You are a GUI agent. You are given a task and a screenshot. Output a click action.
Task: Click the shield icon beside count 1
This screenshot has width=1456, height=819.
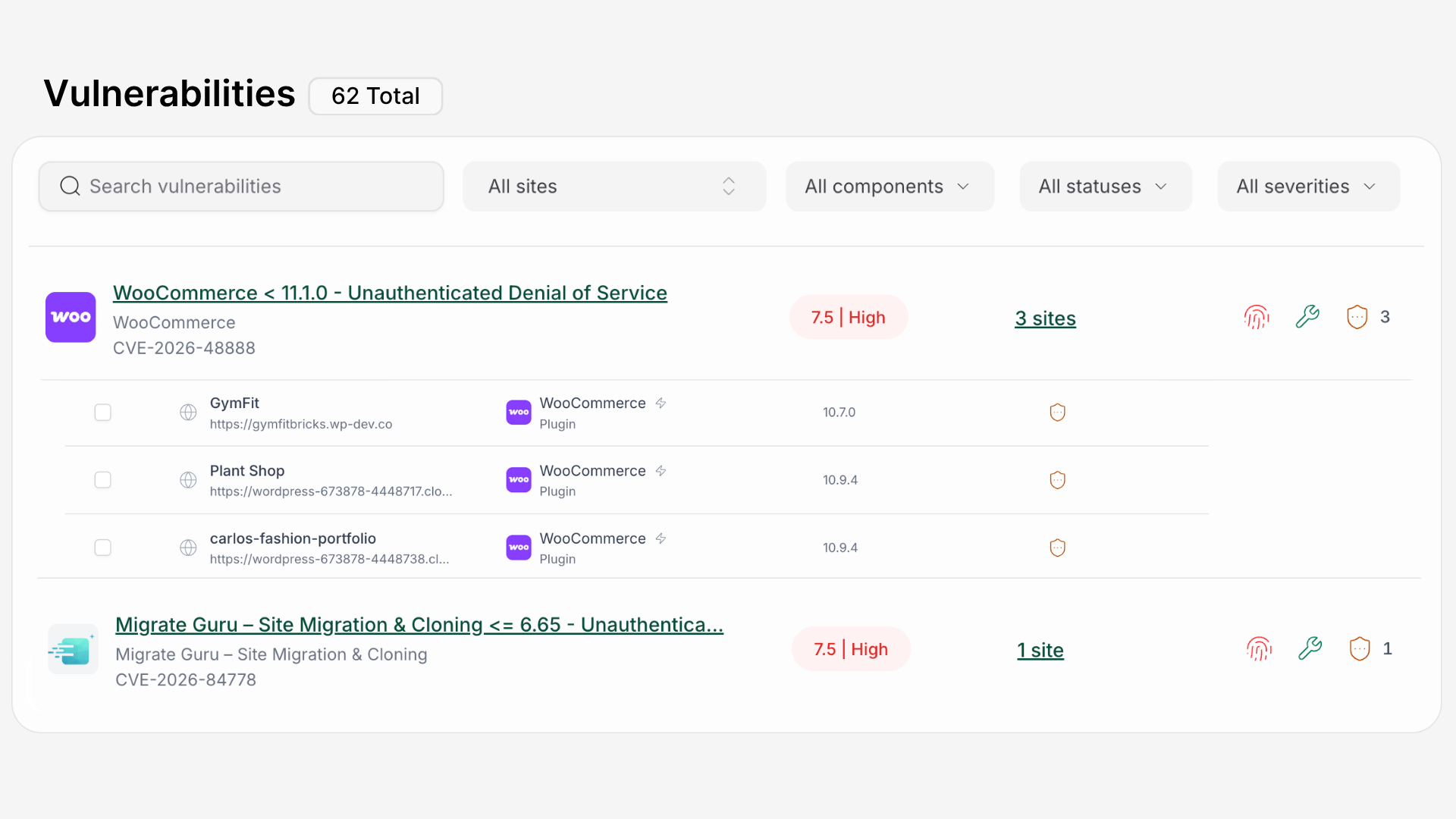(1360, 648)
